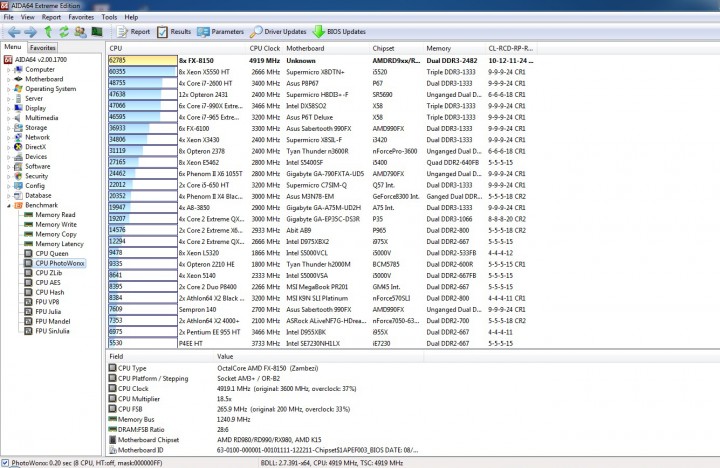720x468 pixels.
Task: Open the Report toolbar button
Action: [x=133, y=32]
